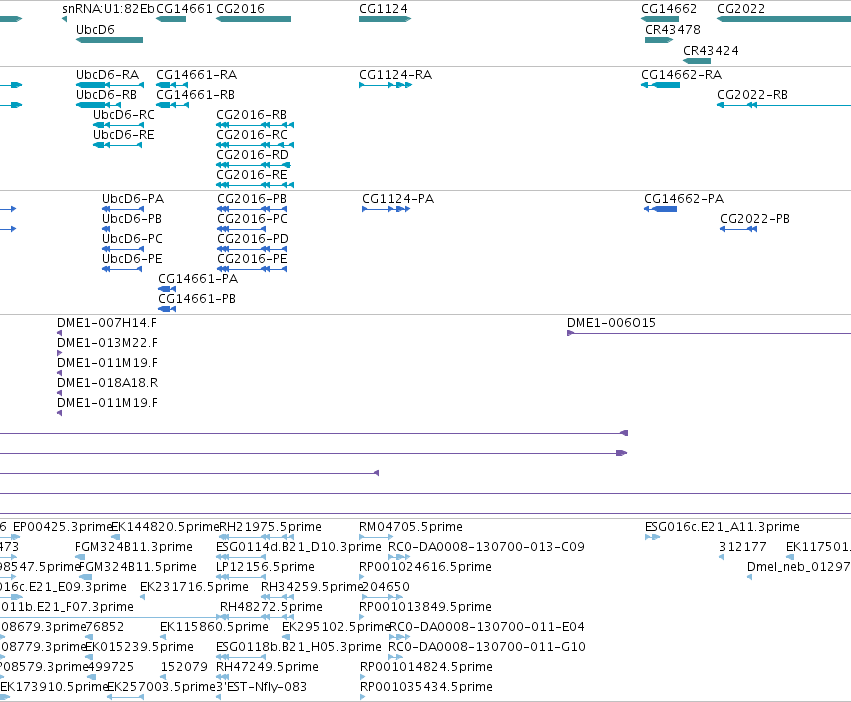
Task: Click the RP001024616.5prime EST label
Action: [x=426, y=567]
